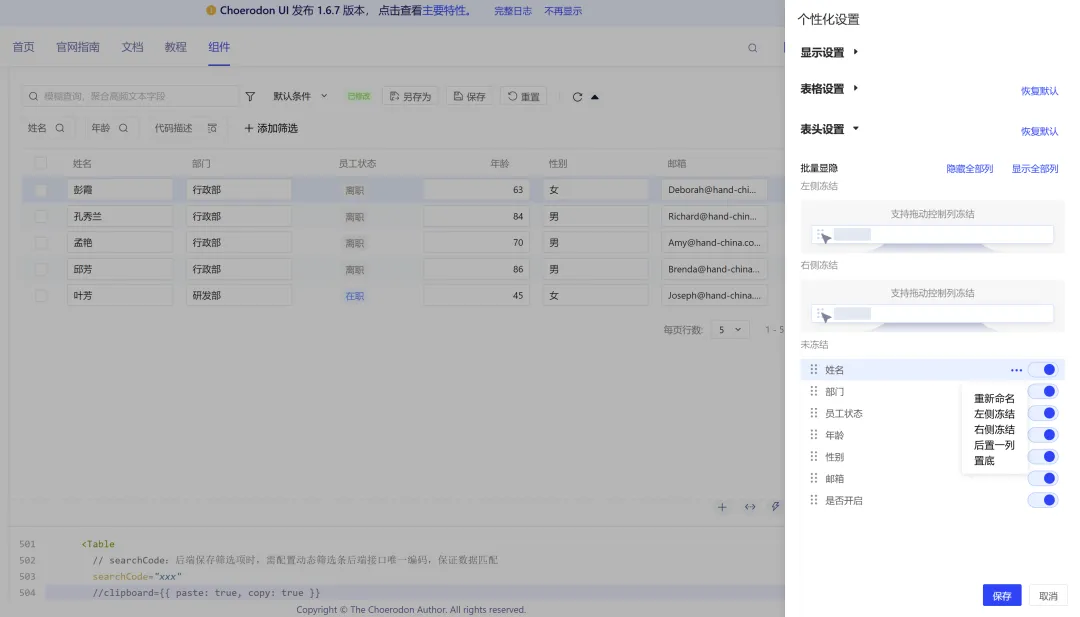This screenshot has height=617, width=1080.
Task: Click icon beside 代码描述 filter
Action: click(212, 128)
